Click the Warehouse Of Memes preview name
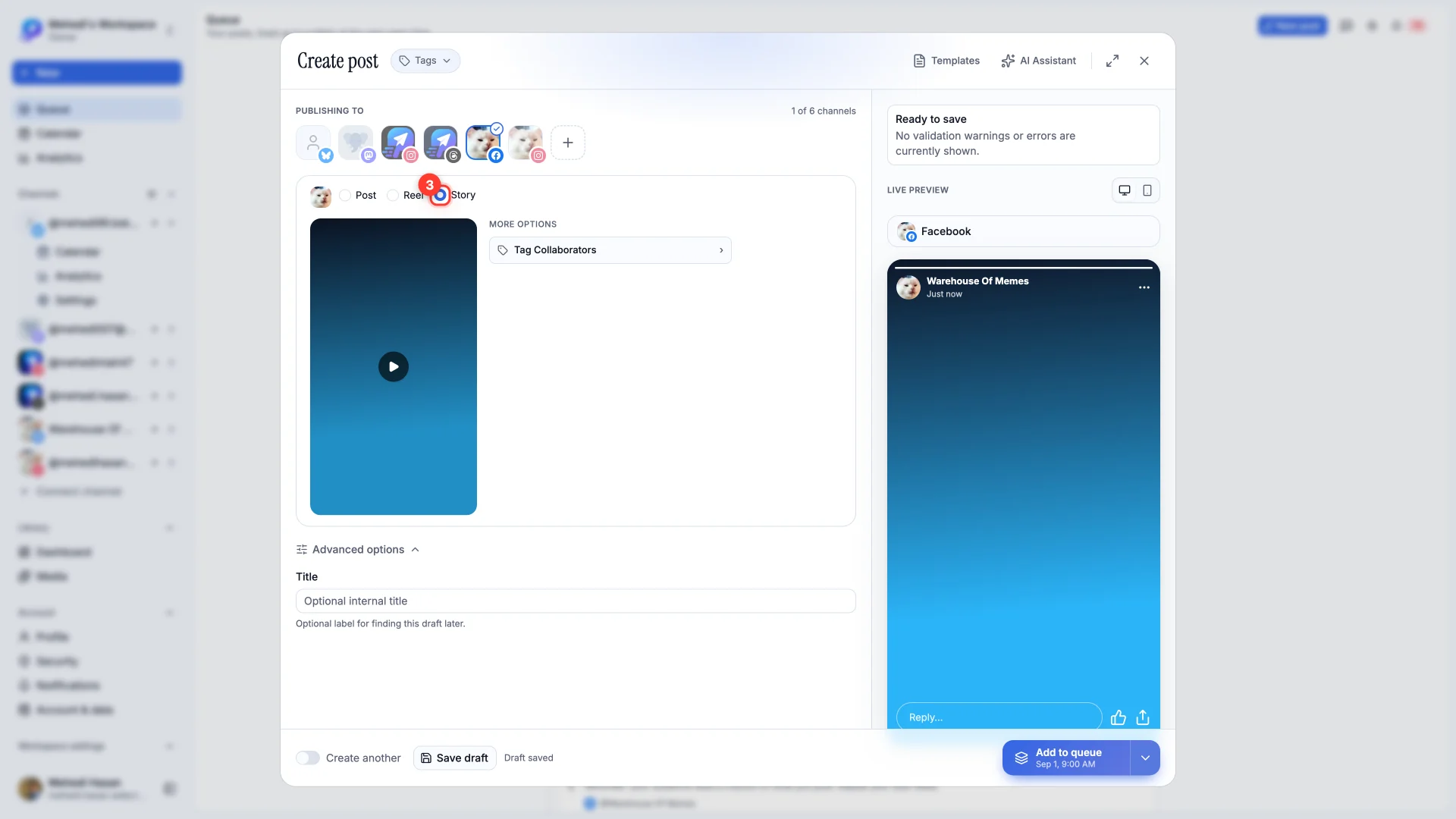This screenshot has width=1456, height=819. click(977, 281)
